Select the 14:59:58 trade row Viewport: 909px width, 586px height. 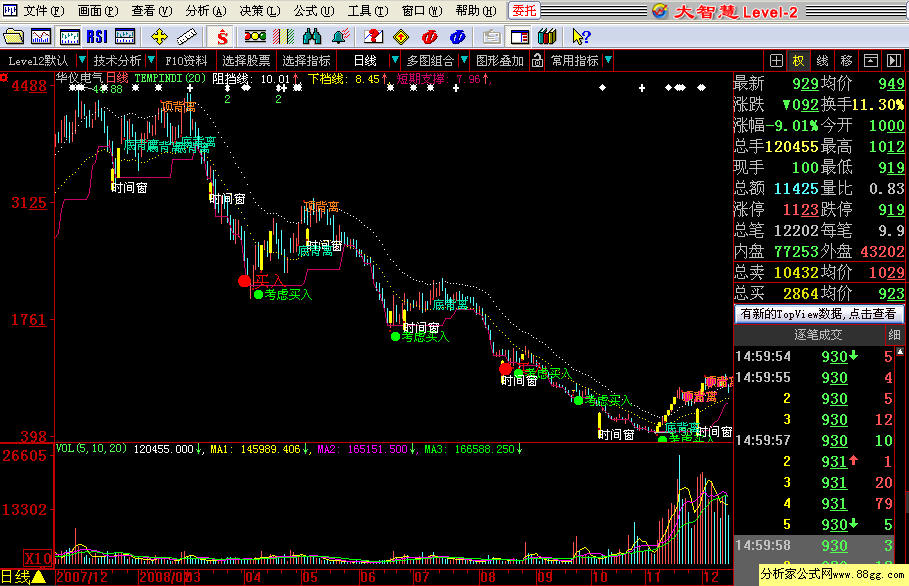click(x=817, y=545)
